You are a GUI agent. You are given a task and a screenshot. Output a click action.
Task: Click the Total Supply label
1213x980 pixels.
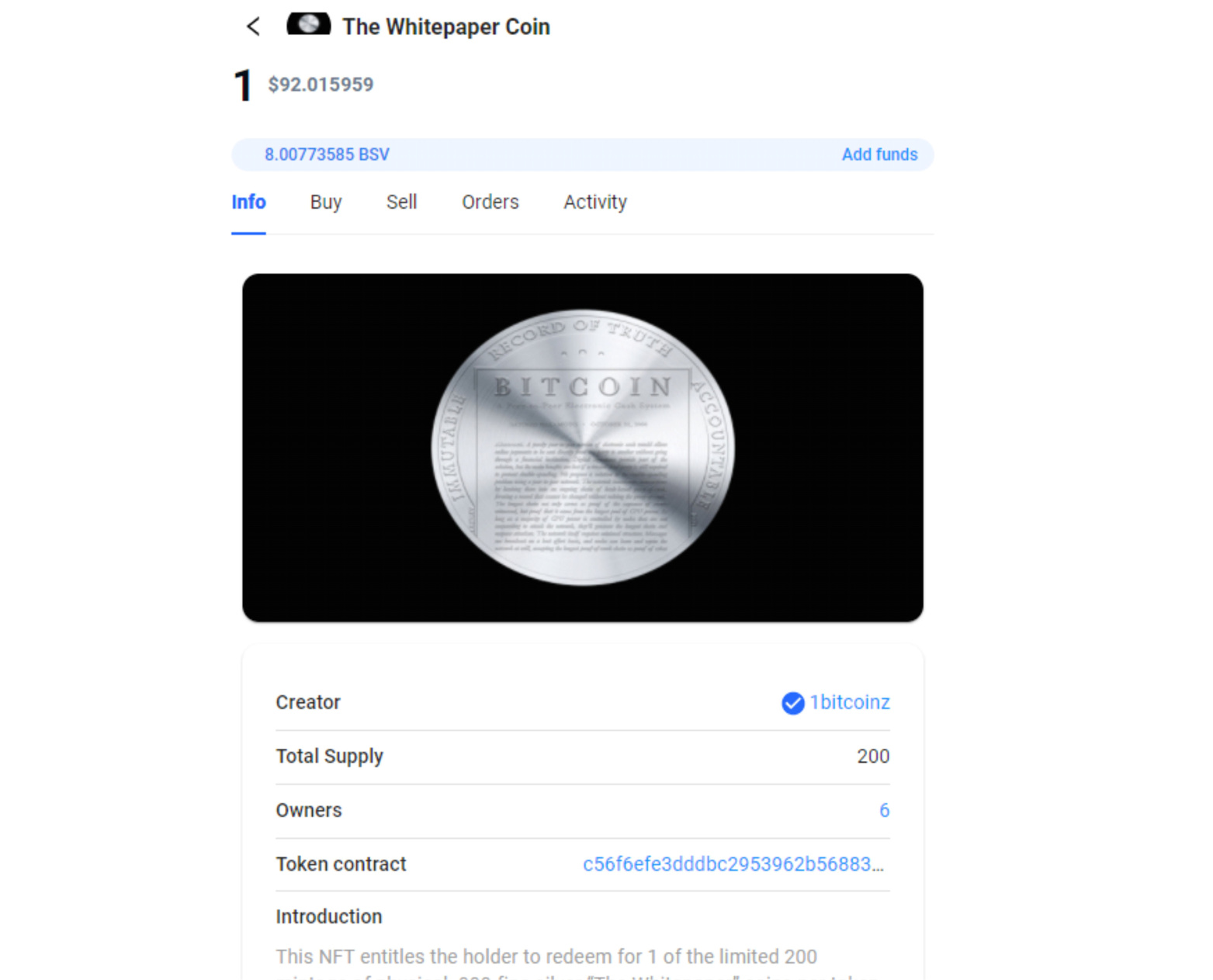[329, 757]
